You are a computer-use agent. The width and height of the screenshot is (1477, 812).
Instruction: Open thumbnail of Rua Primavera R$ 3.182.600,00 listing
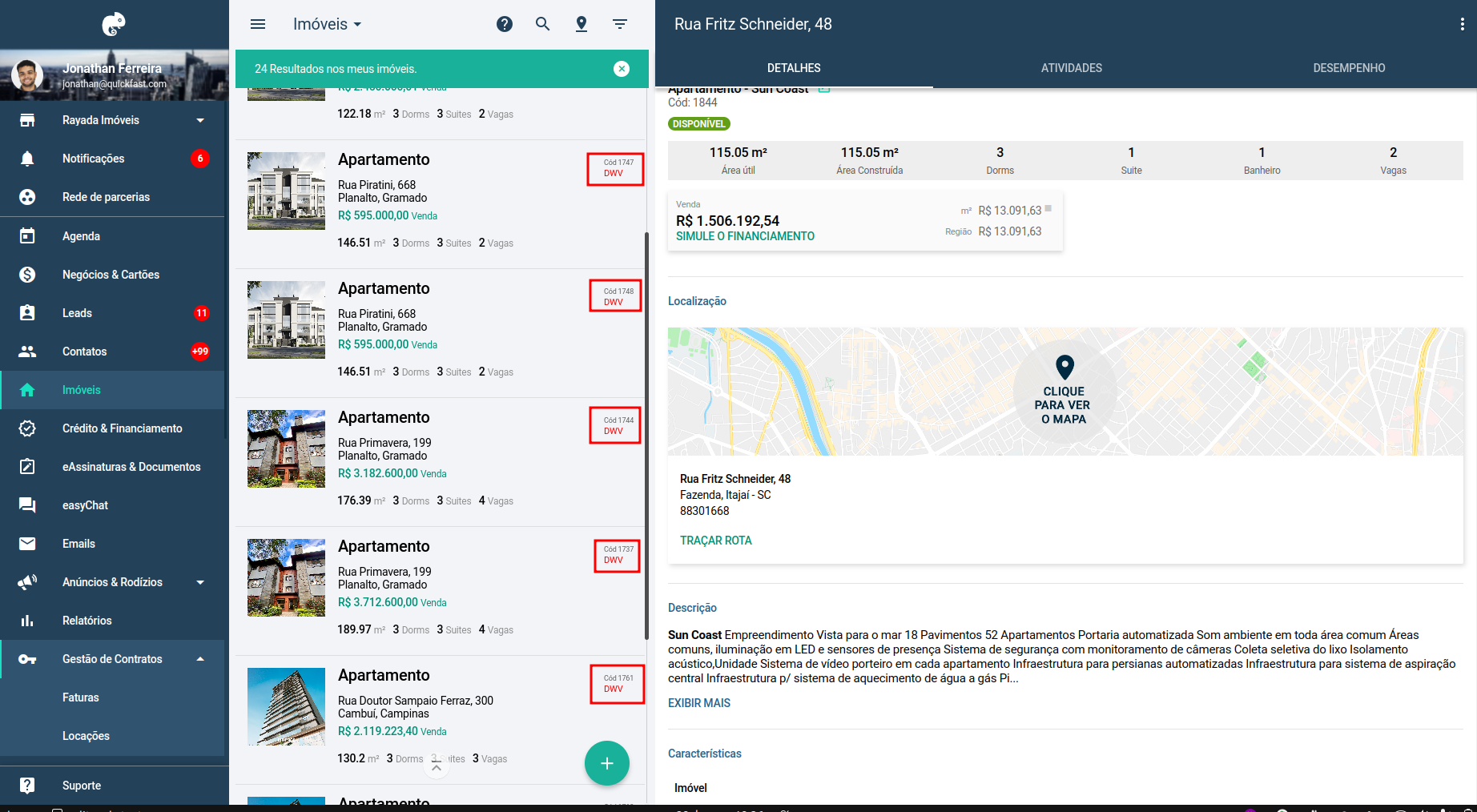(286, 448)
